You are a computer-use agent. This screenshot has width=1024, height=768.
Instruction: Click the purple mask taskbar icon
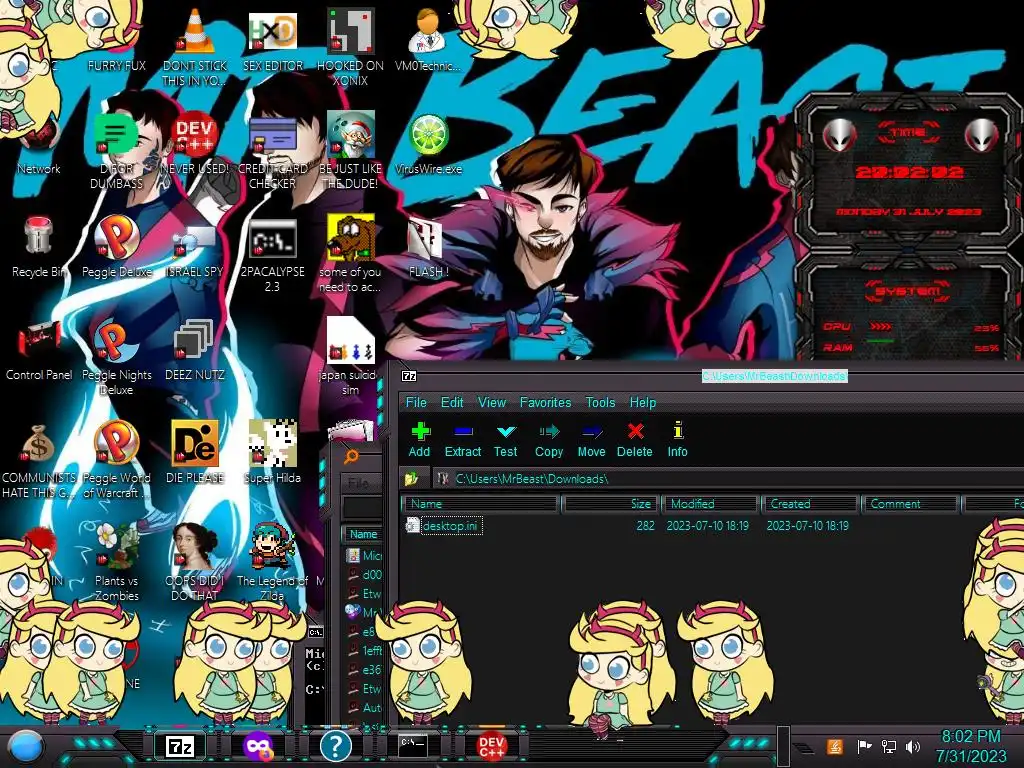259,746
